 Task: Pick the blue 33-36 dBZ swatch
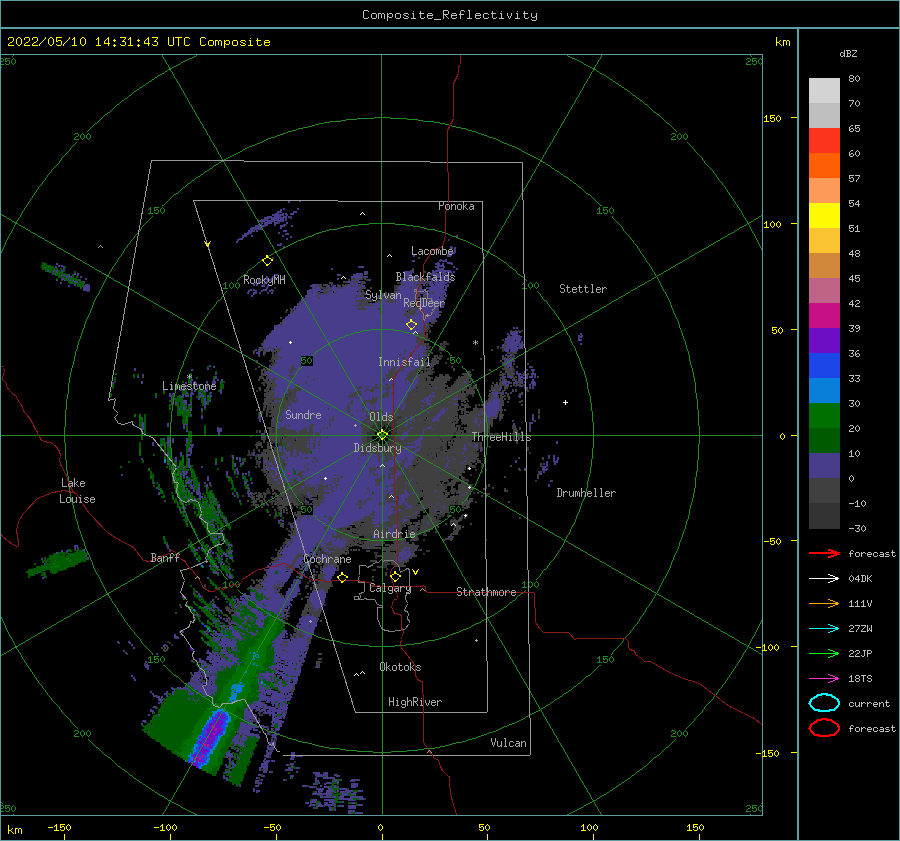pyautogui.click(x=824, y=365)
